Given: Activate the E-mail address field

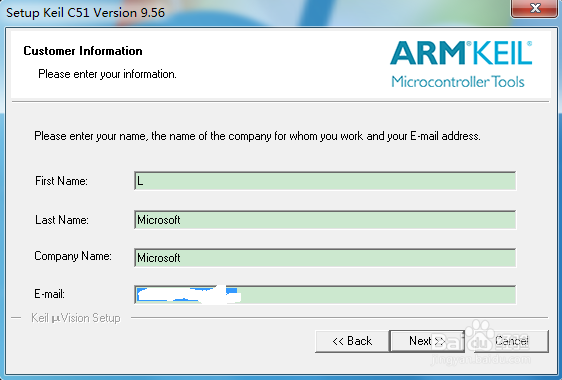Looking at the screenshot, I should (x=325, y=295).
